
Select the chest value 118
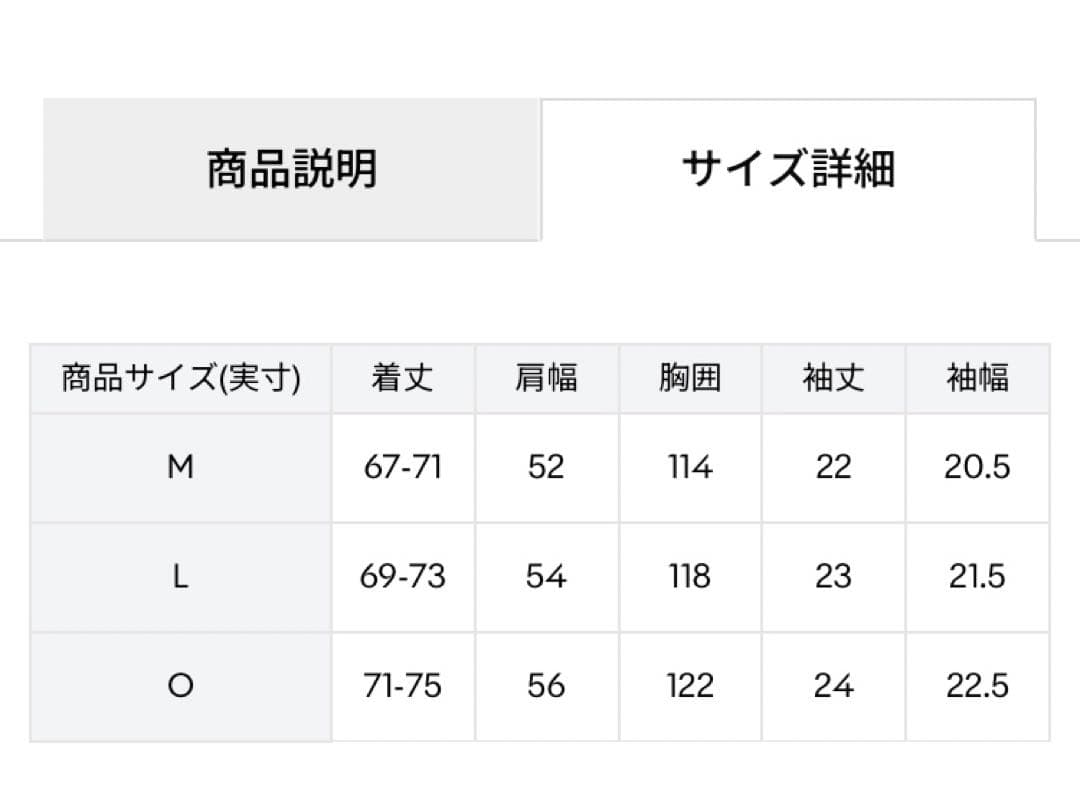690,577
